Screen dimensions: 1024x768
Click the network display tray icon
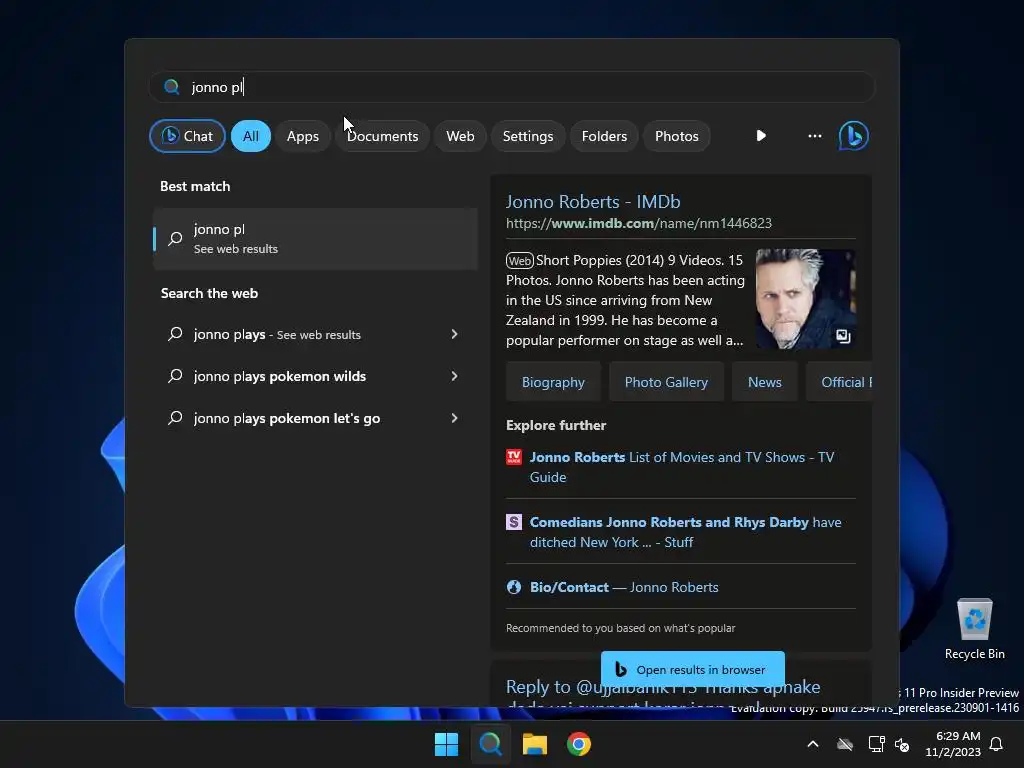(x=876, y=744)
